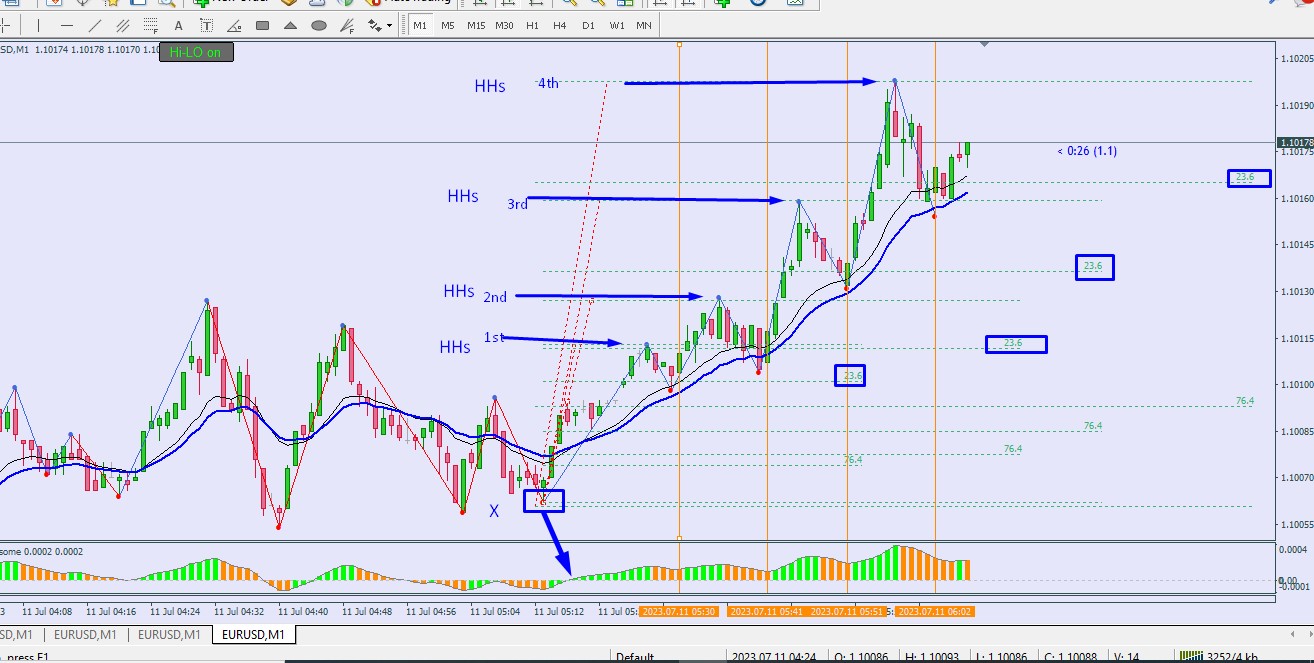Click the 1.10055 price scale value

[1297, 524]
